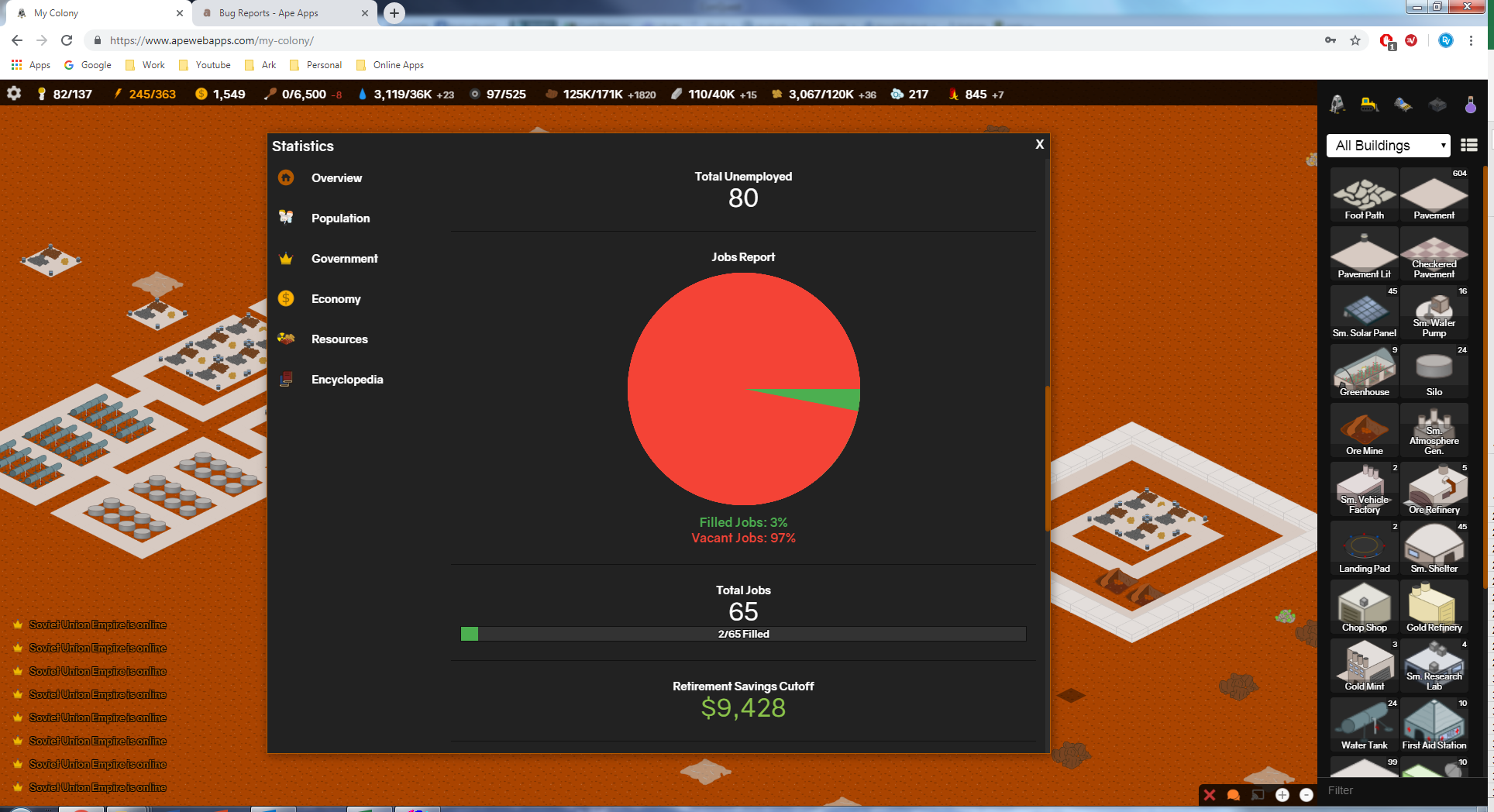Image resolution: width=1494 pixels, height=812 pixels.
Task: Open a new browser tab
Action: coord(394,12)
